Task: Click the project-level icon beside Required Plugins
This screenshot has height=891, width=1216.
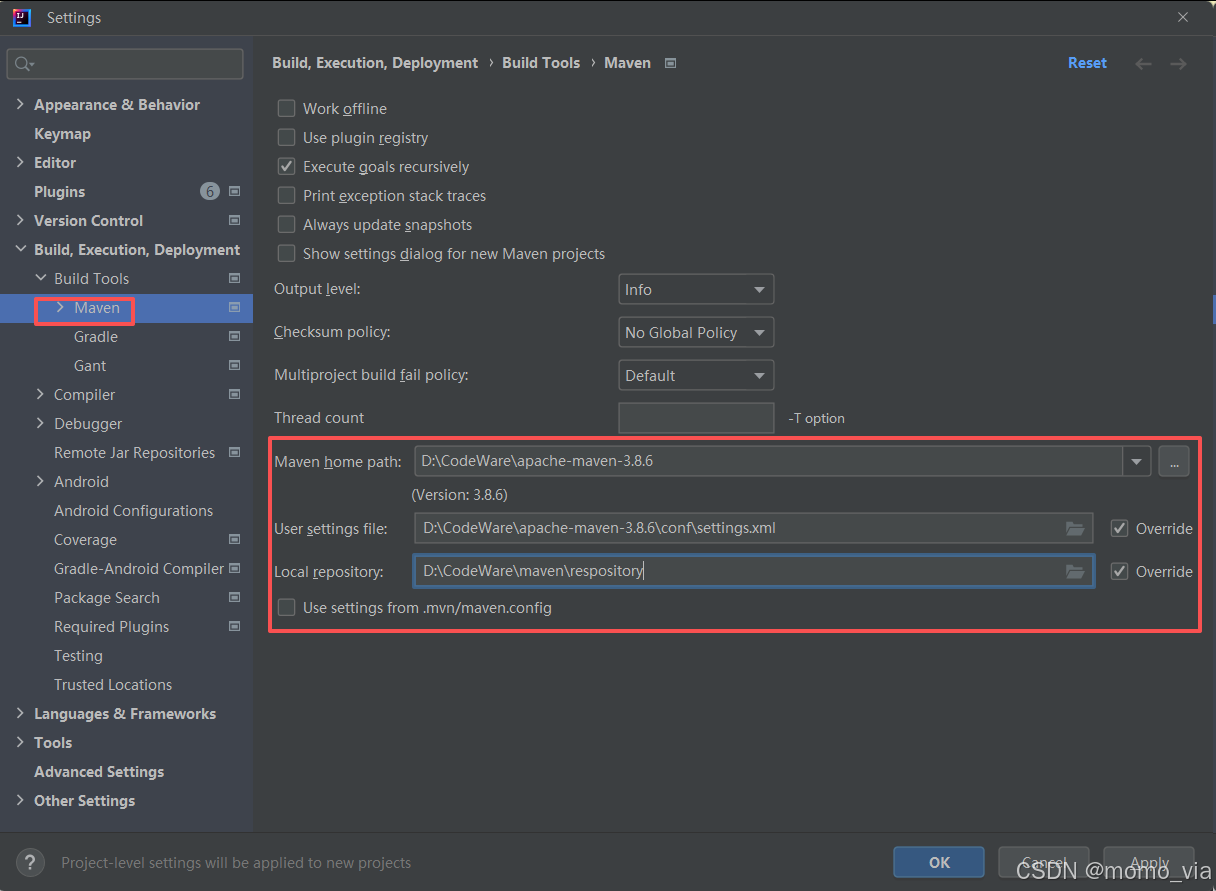Action: (x=235, y=626)
